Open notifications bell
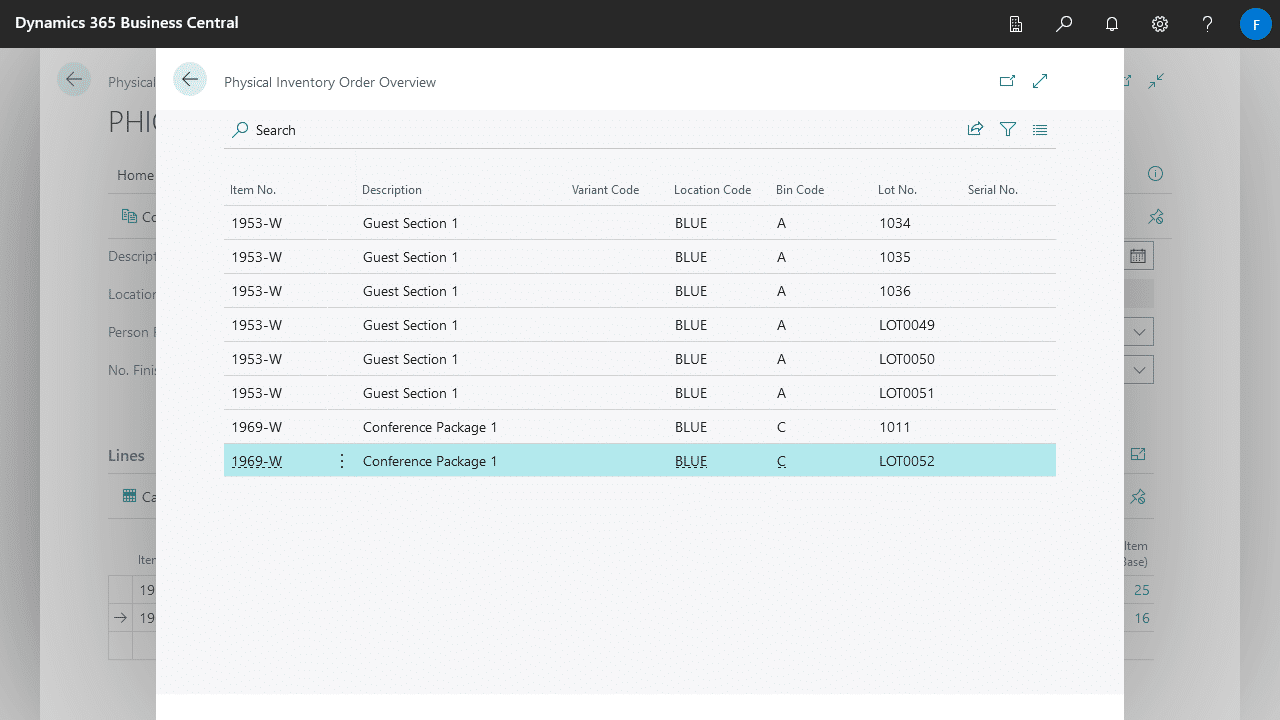The height and width of the screenshot is (720, 1280). tap(1112, 24)
